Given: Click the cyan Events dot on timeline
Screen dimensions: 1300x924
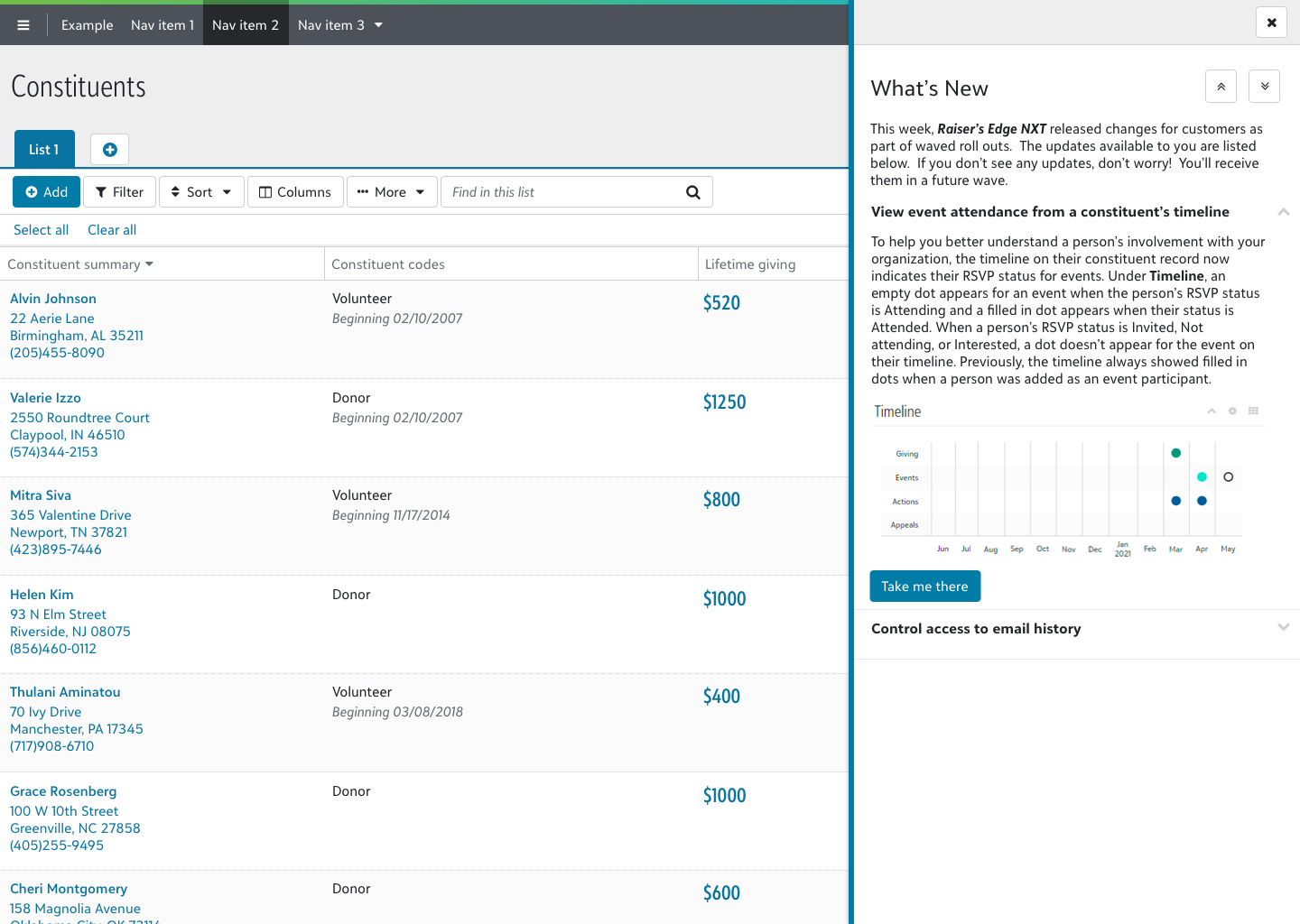Looking at the screenshot, I should pyautogui.click(x=1202, y=476).
